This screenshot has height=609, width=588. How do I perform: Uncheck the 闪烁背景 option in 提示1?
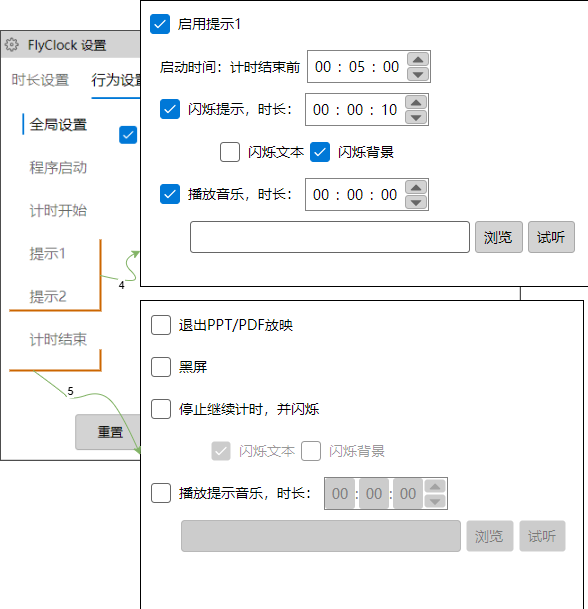pyautogui.click(x=320, y=152)
